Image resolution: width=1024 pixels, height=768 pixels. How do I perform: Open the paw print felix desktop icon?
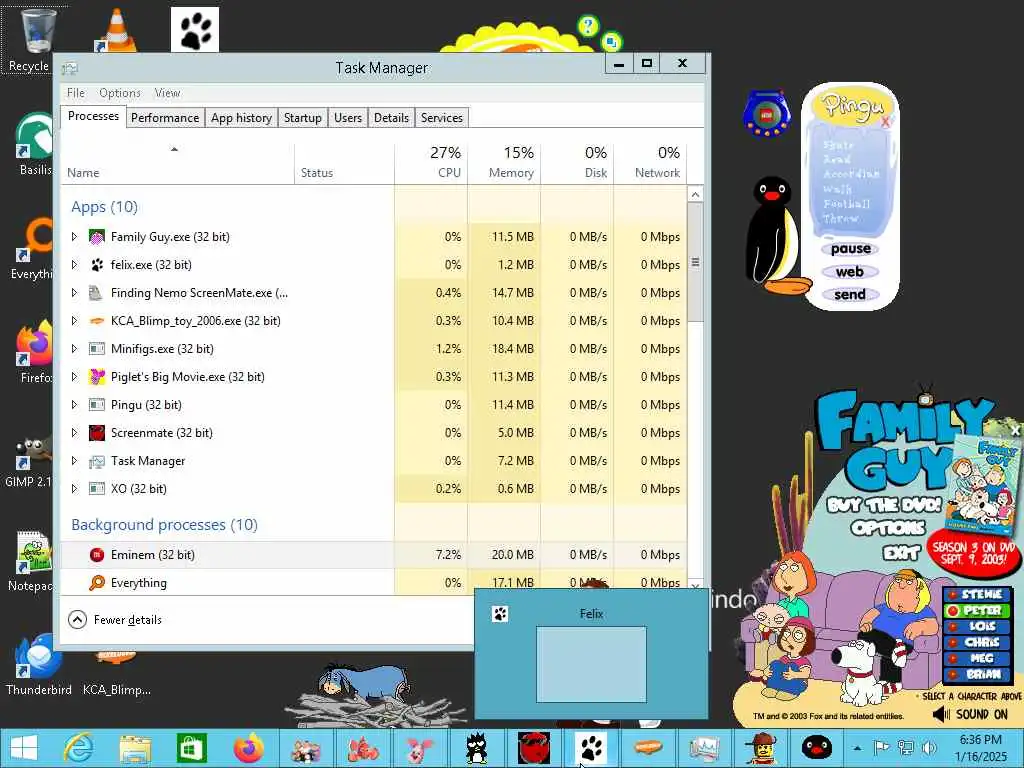click(195, 30)
